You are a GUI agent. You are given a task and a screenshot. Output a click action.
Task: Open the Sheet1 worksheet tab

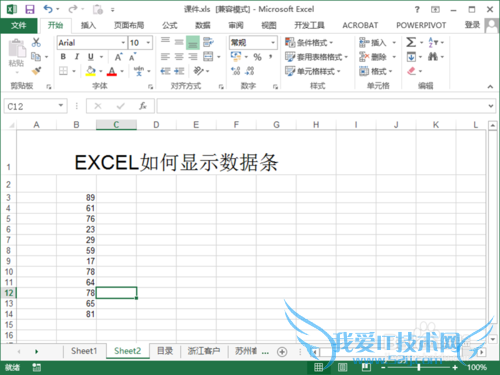click(84, 351)
